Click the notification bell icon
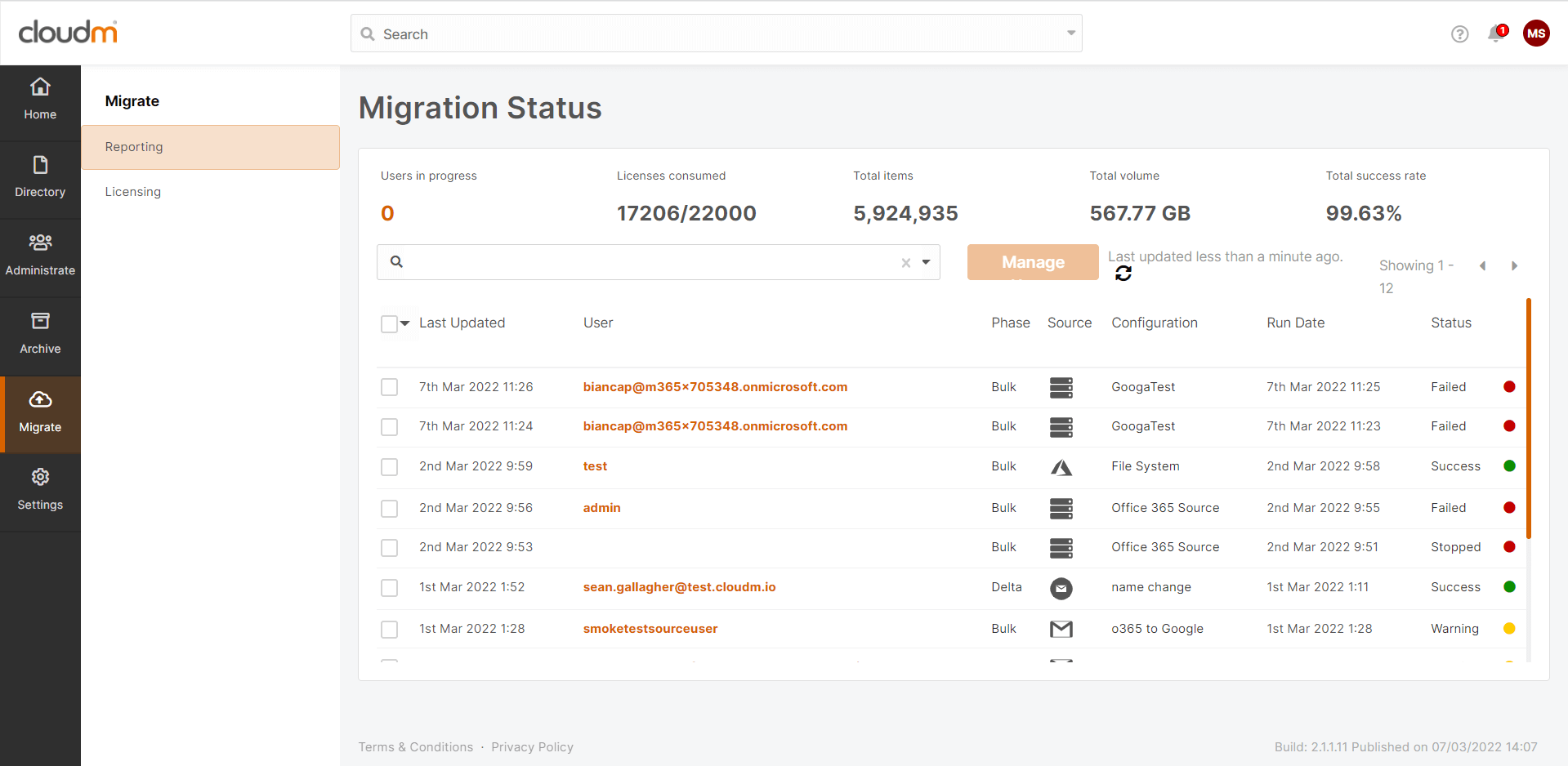The width and height of the screenshot is (1568, 766). (1496, 33)
